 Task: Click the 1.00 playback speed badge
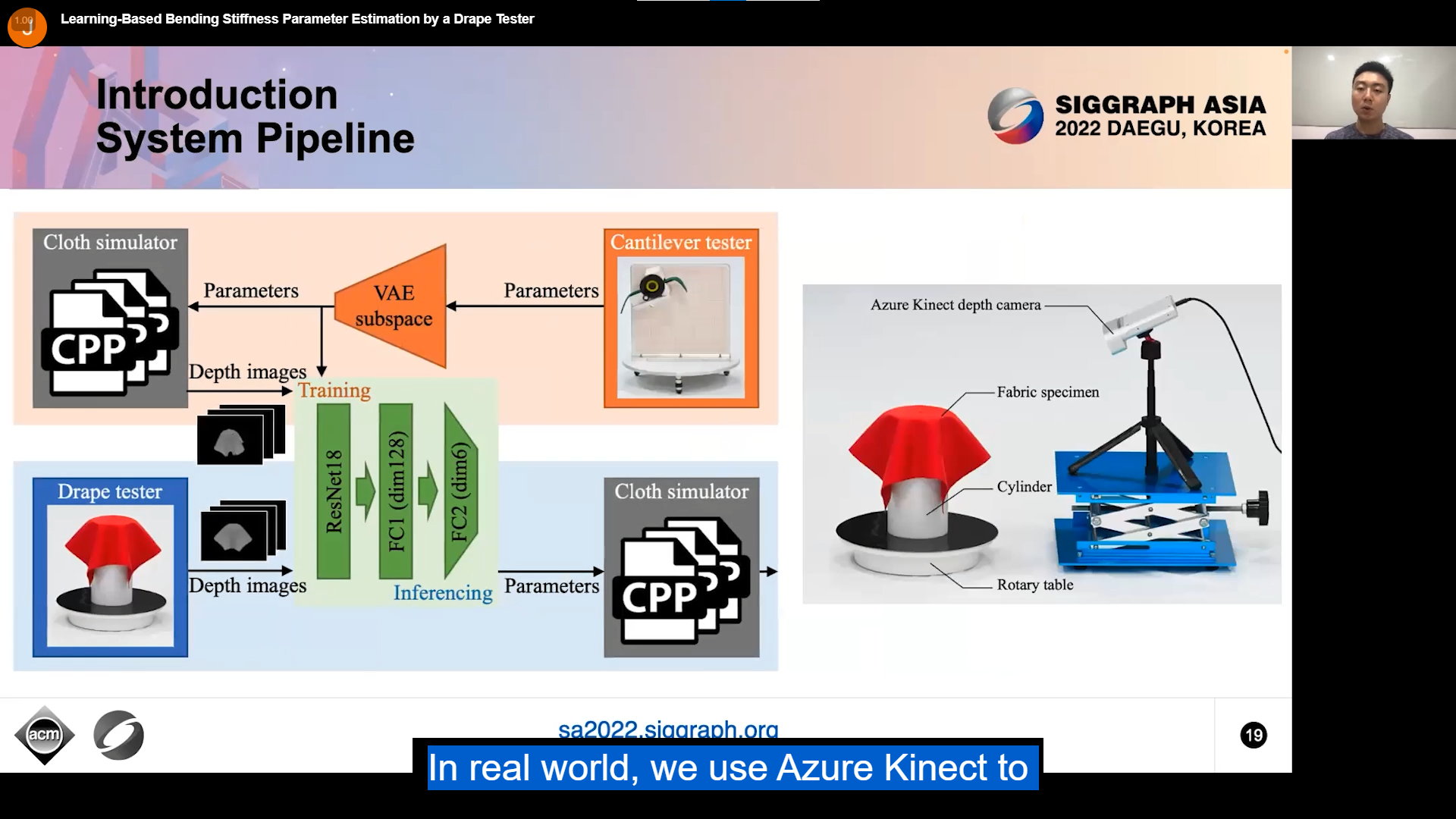(24, 20)
